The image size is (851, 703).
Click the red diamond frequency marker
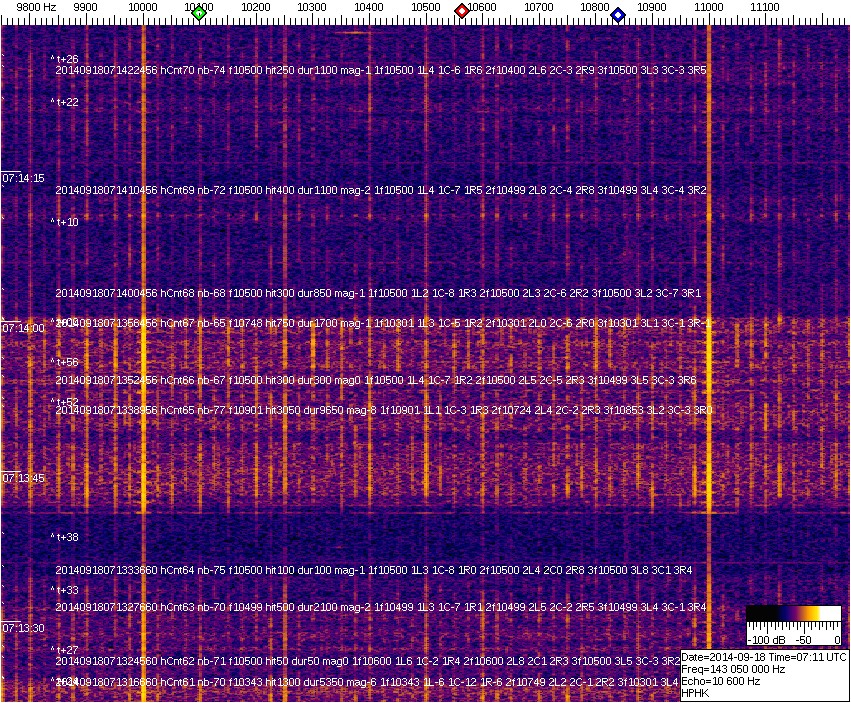[462, 11]
